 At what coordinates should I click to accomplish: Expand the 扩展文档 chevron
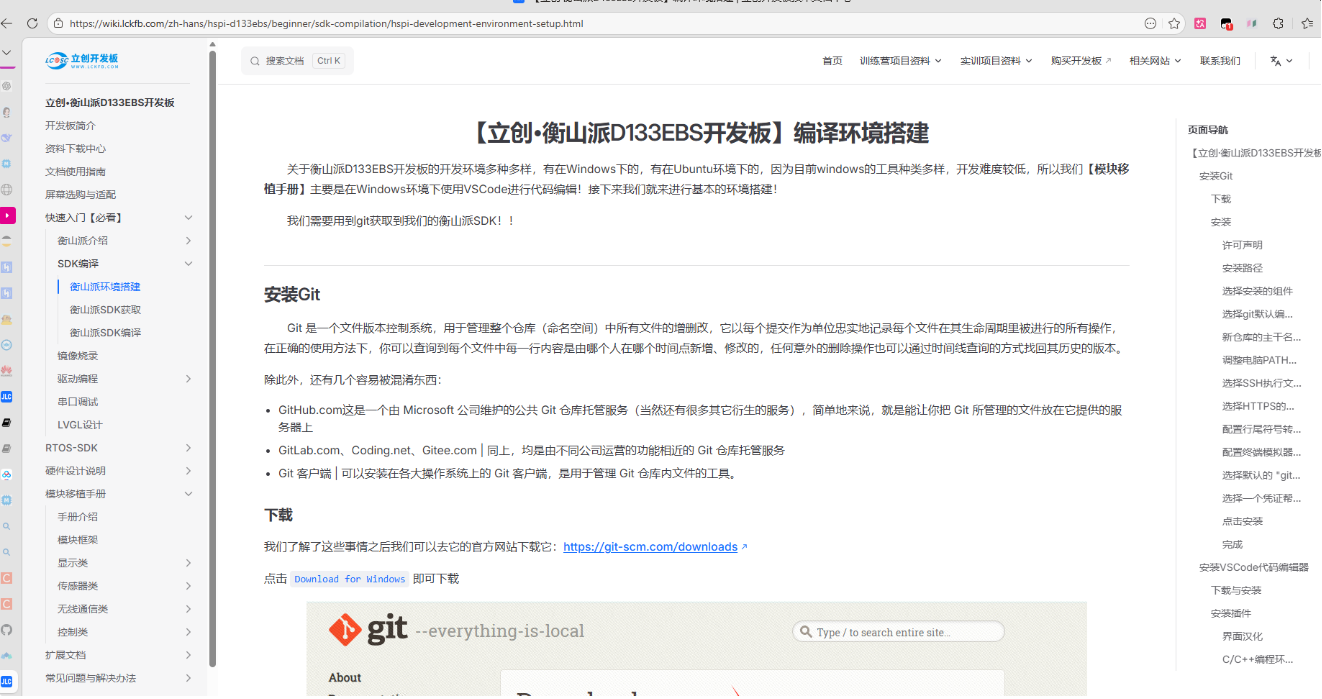click(188, 655)
